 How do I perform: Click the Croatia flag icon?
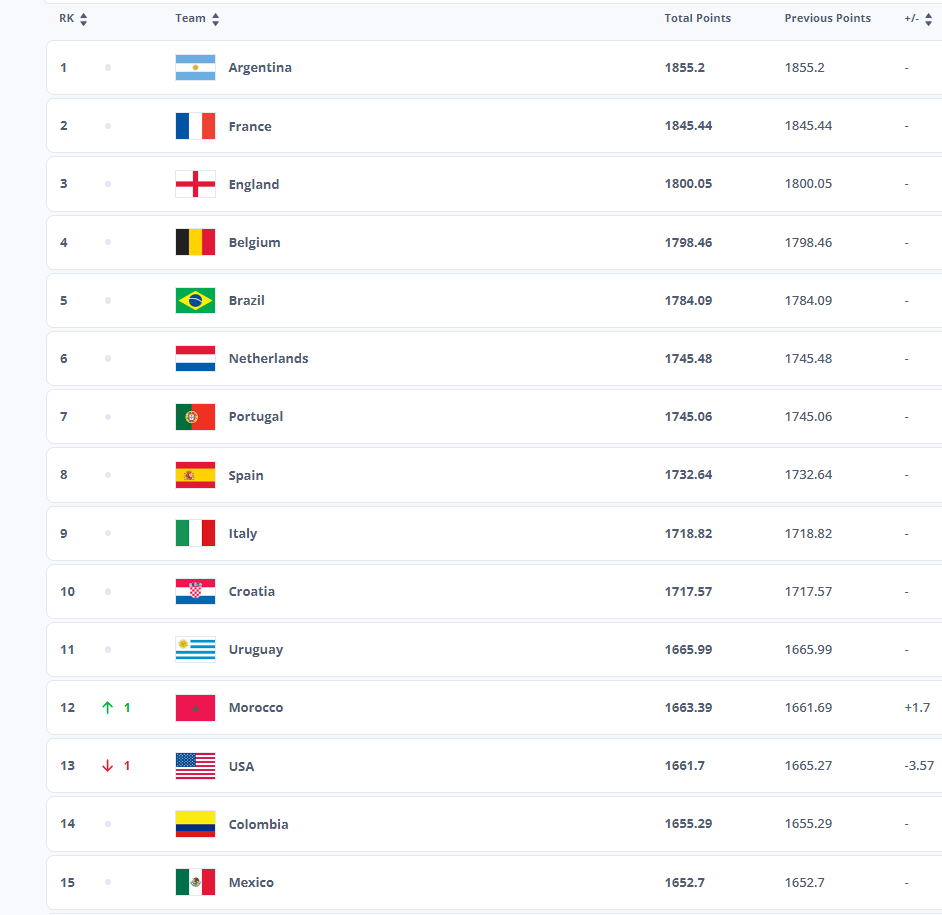coord(195,591)
